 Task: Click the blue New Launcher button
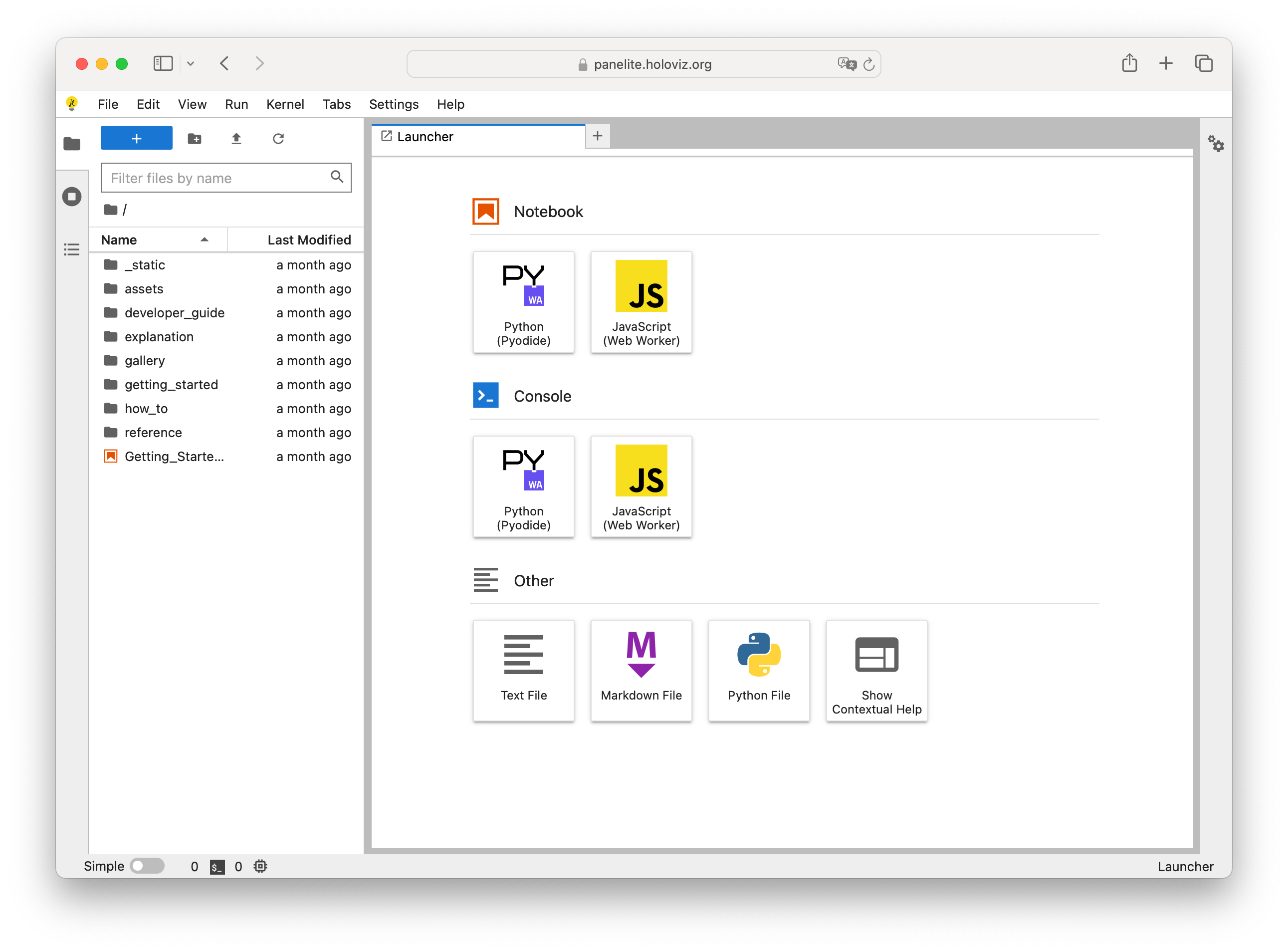click(x=137, y=138)
